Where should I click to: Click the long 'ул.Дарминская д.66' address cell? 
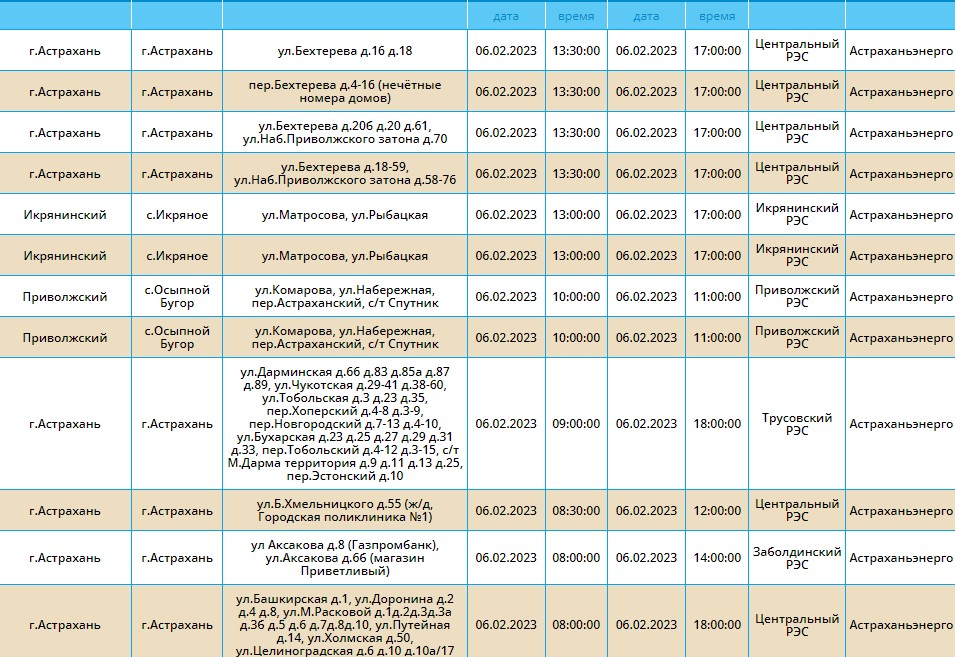pos(344,423)
